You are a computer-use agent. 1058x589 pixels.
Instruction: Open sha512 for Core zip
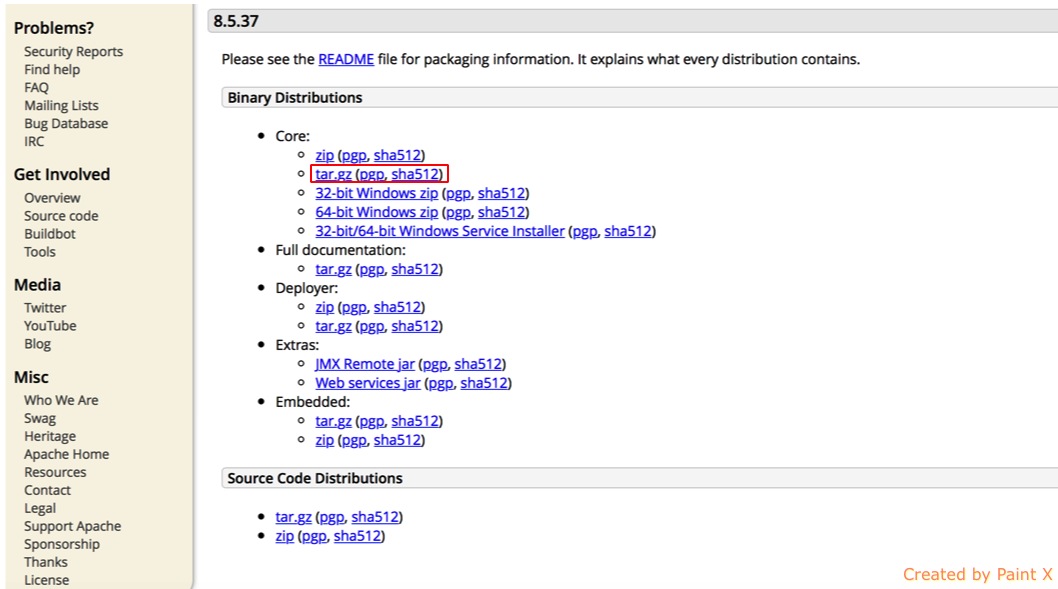point(397,155)
